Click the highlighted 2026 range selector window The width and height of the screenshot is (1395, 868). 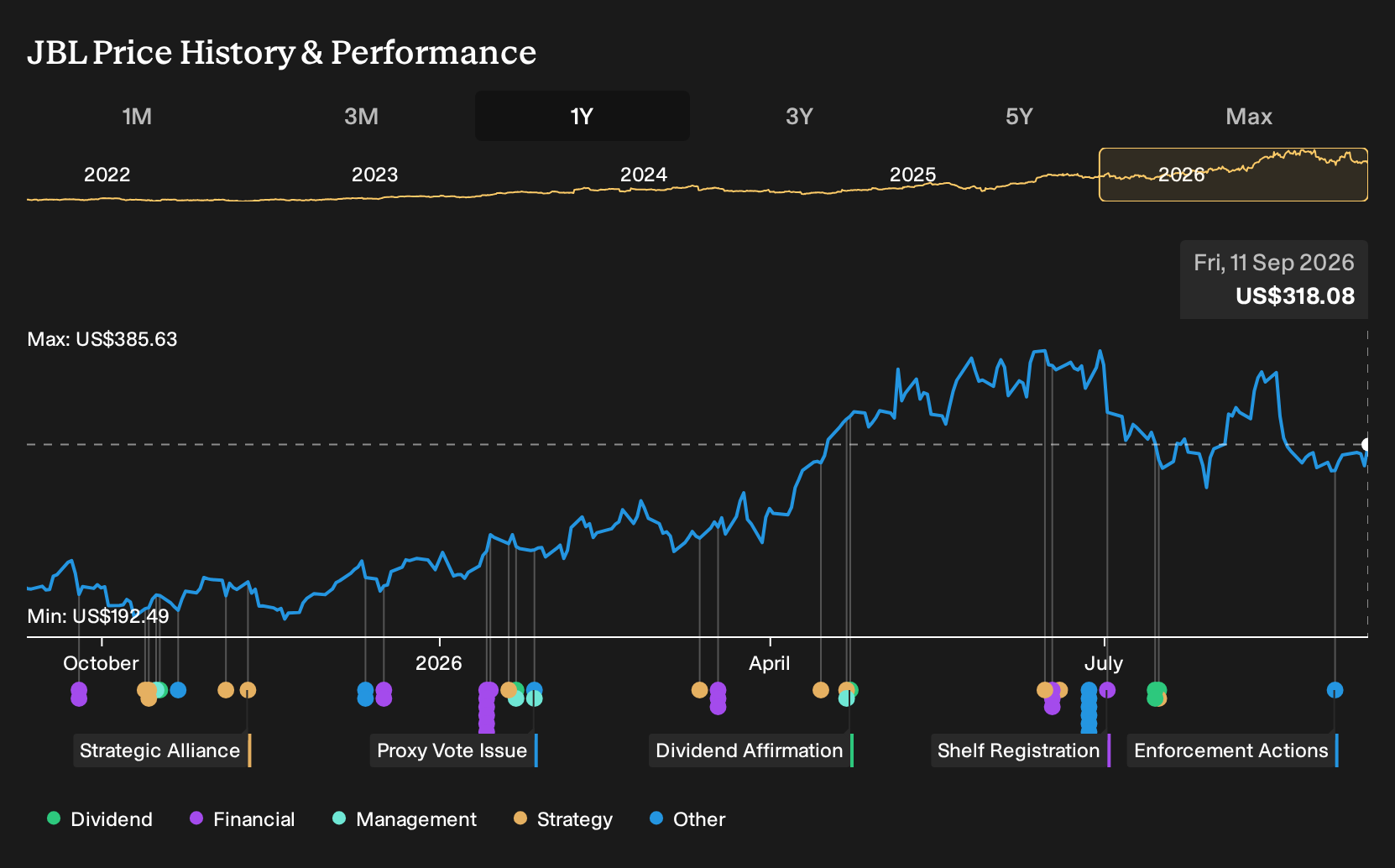coord(1233,175)
